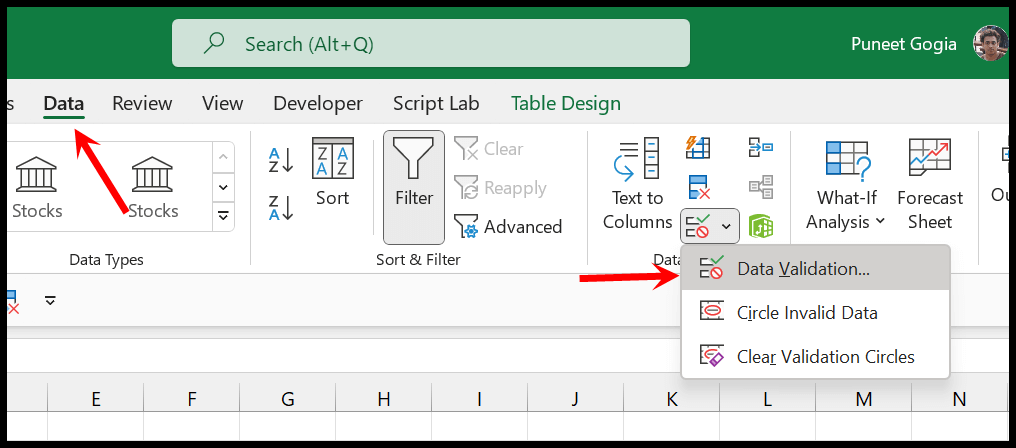The width and height of the screenshot is (1016, 448).
Task: Open the custom Sort dialog icon
Action: coord(333,173)
